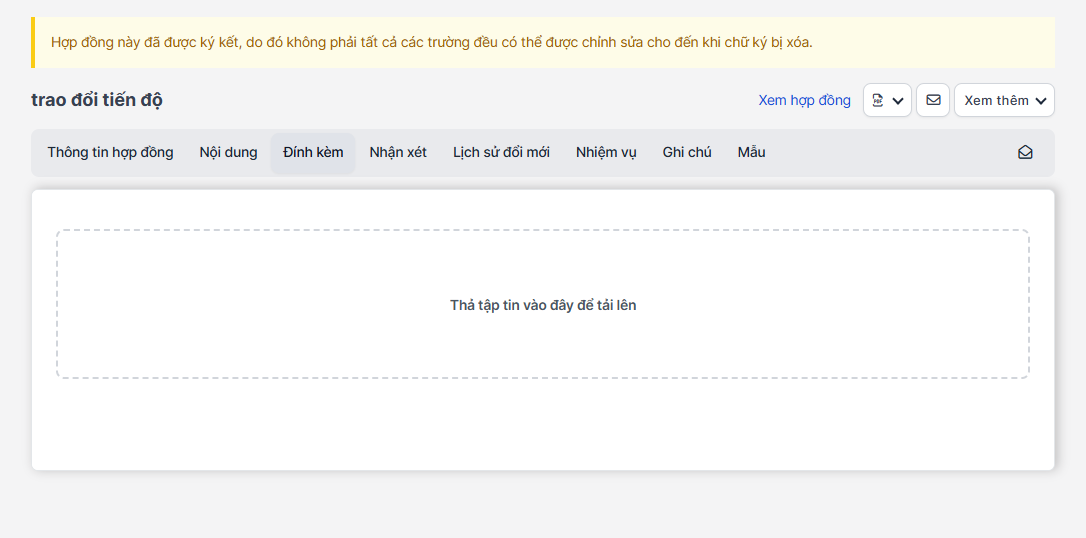Click the open envelope icon in tab bar

pos(1025,153)
